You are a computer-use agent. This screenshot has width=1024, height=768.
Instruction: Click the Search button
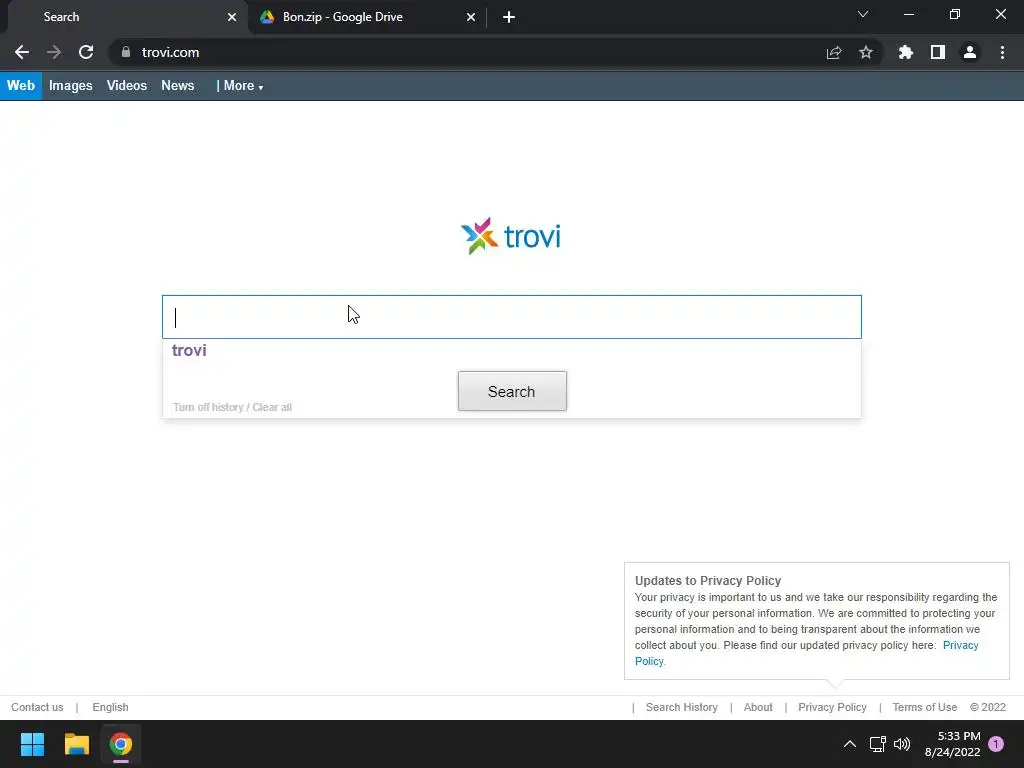[x=512, y=391]
